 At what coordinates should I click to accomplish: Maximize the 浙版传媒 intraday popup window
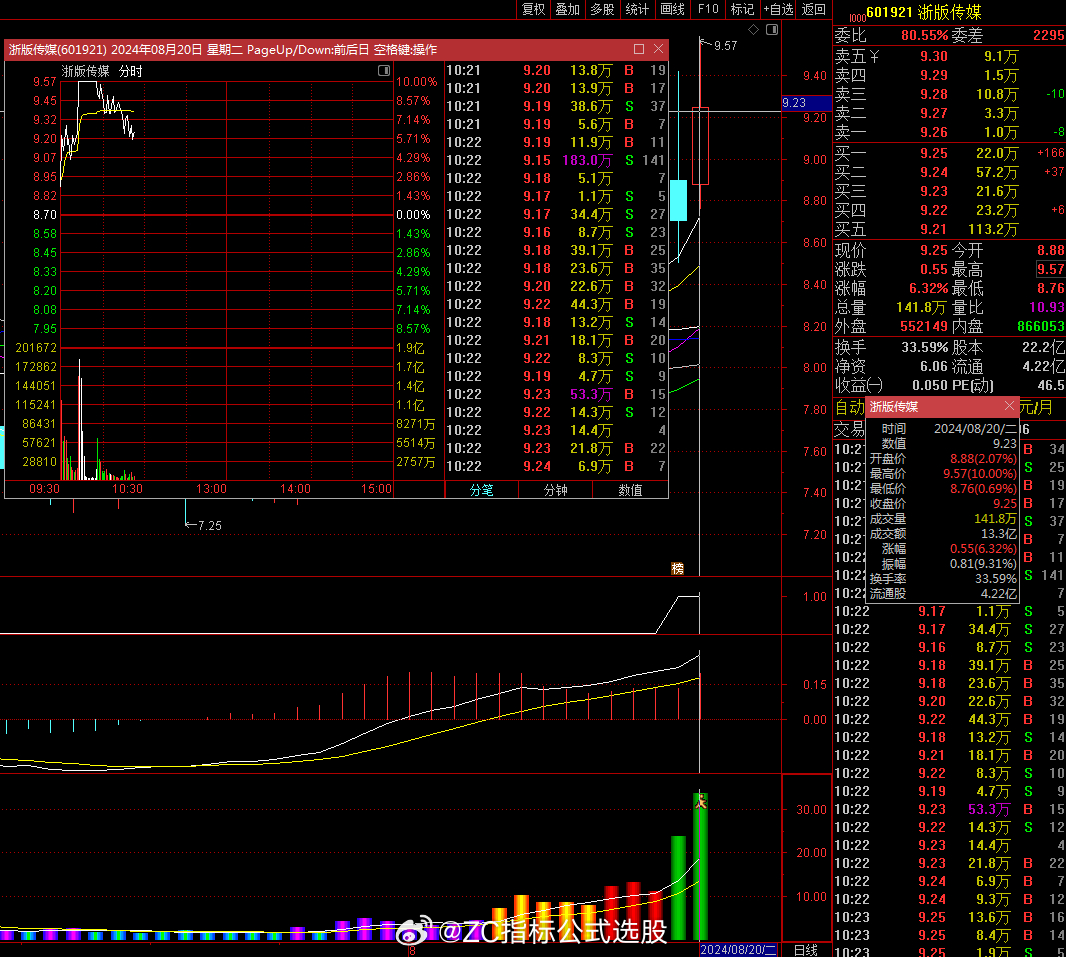tap(639, 49)
